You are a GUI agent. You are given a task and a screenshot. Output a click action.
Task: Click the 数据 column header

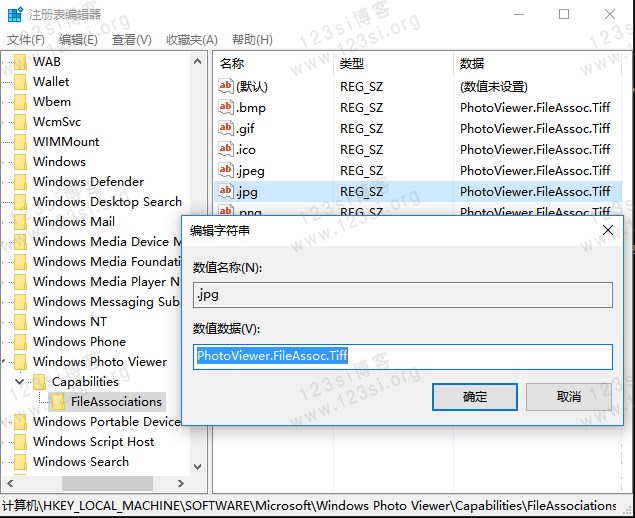click(472, 64)
